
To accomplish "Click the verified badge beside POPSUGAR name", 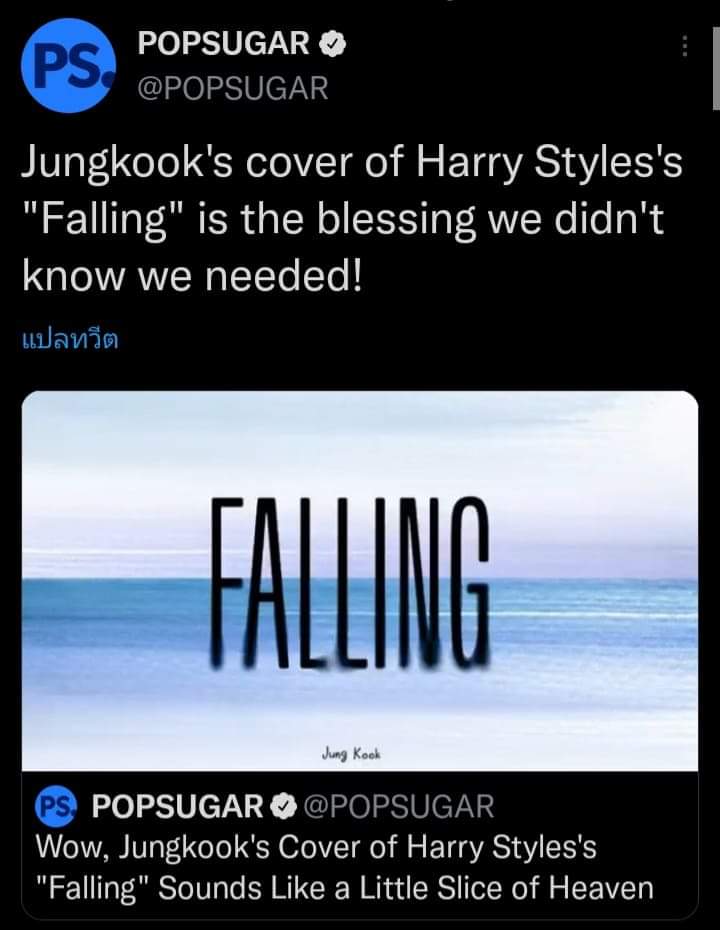I will tap(333, 44).
